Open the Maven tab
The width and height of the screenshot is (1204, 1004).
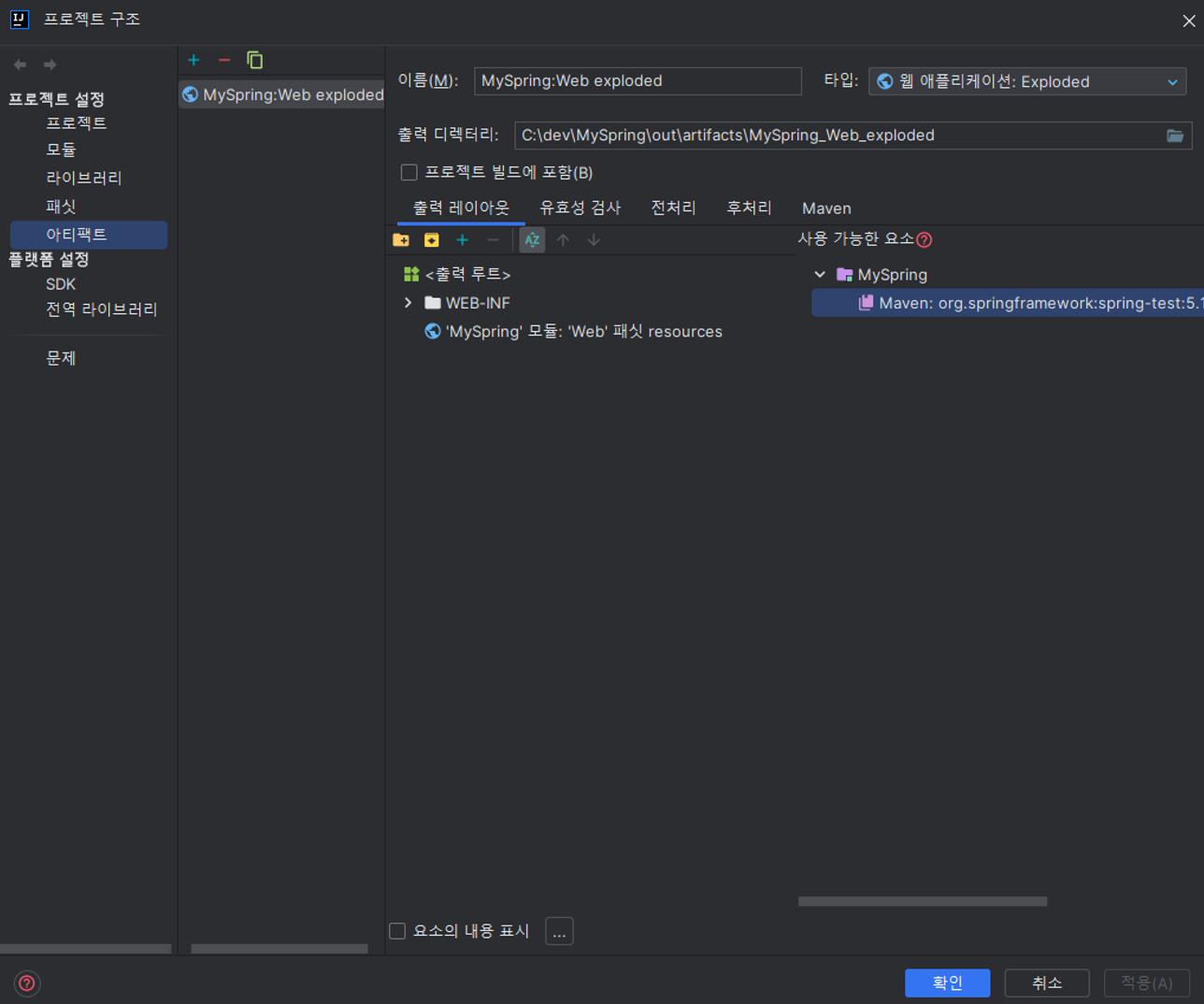coord(826,208)
